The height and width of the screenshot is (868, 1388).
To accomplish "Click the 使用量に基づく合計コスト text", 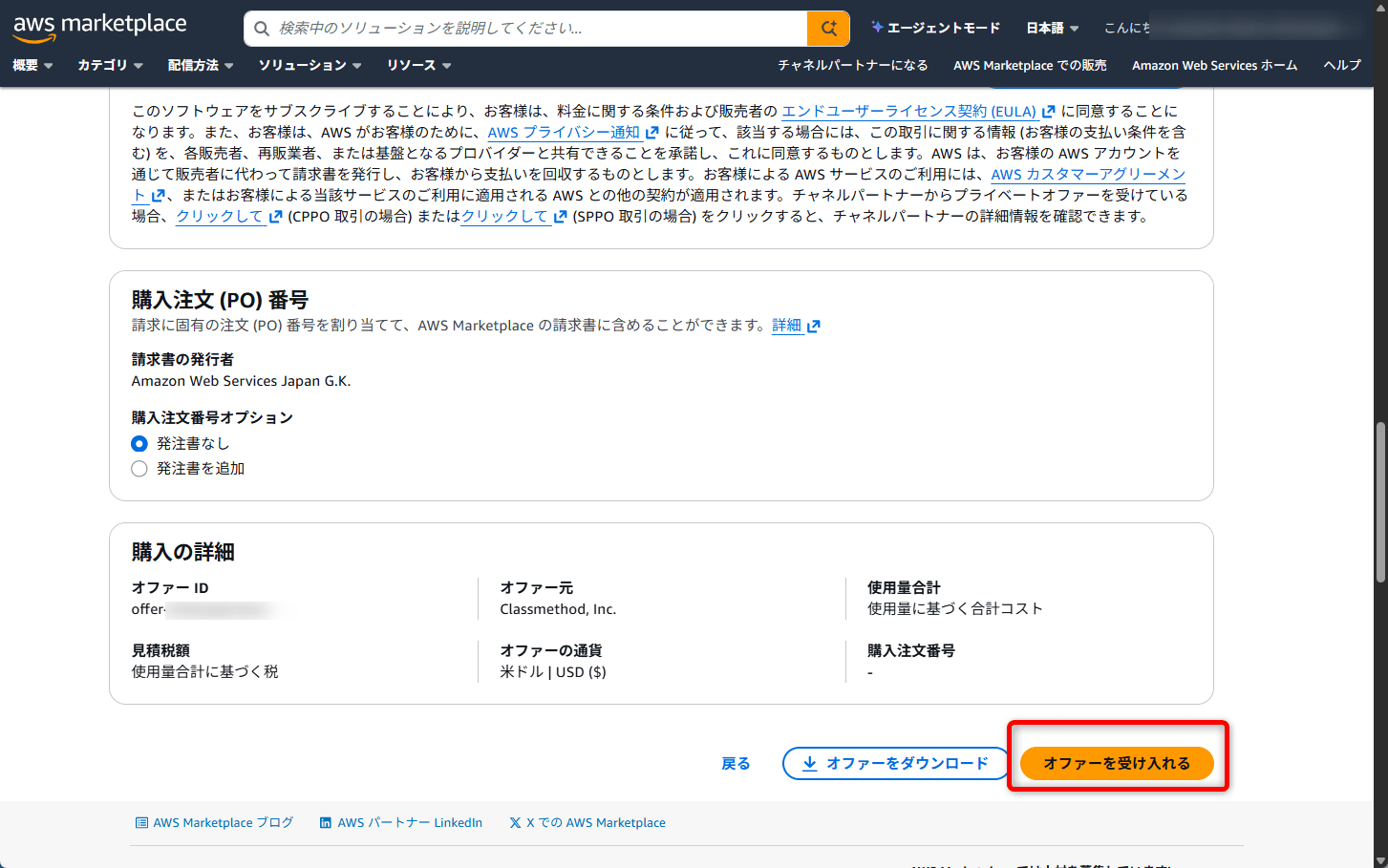I will (x=955, y=609).
